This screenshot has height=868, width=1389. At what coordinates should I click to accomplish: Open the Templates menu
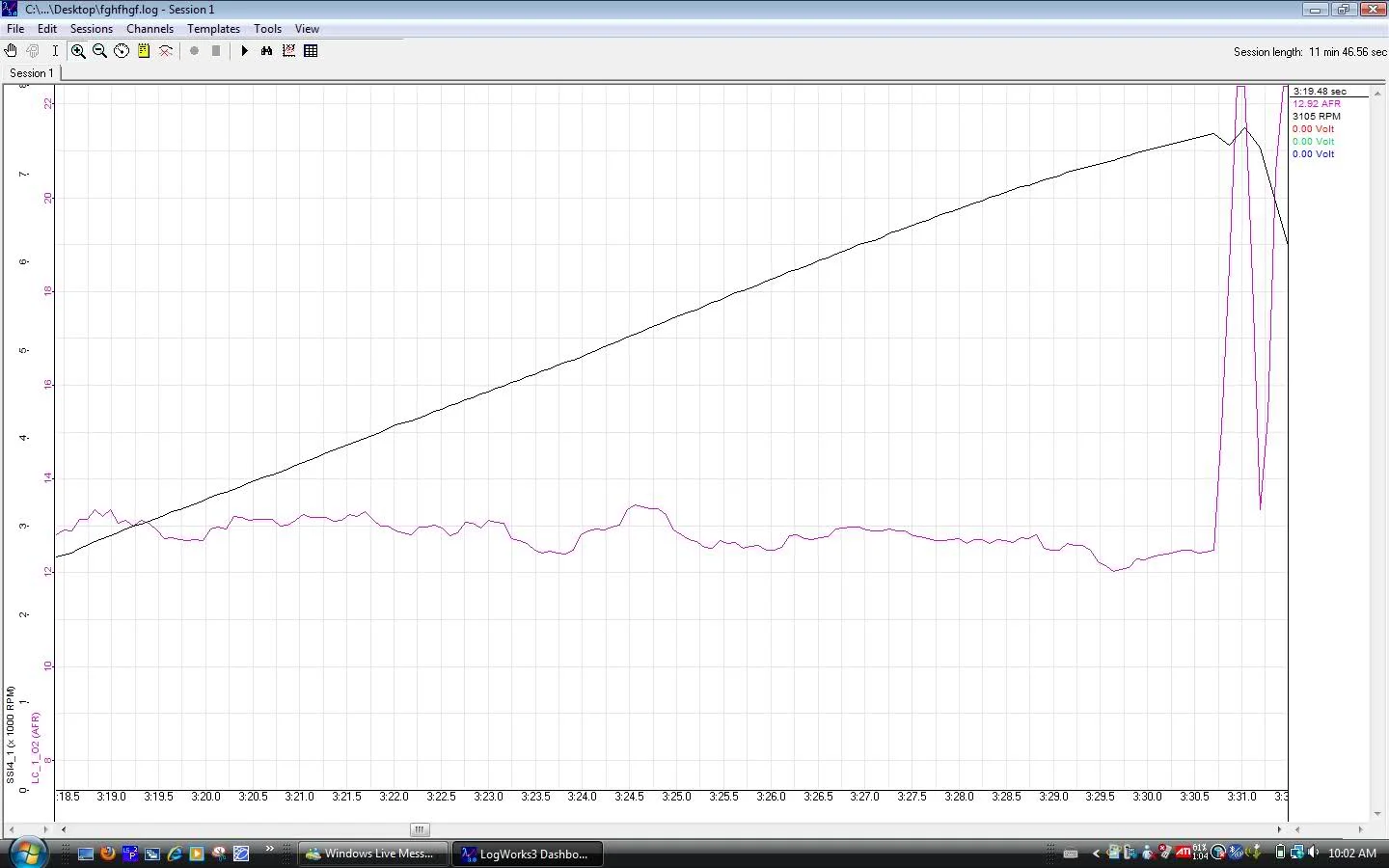click(x=213, y=29)
